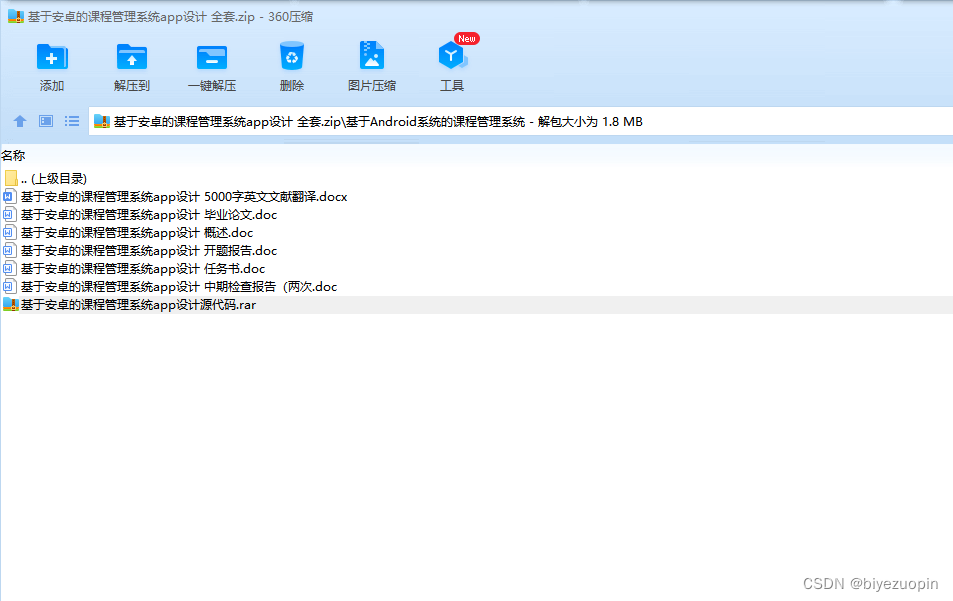Open 开题报告.doc document
Viewport: 953px width, 601px height.
click(x=142, y=250)
